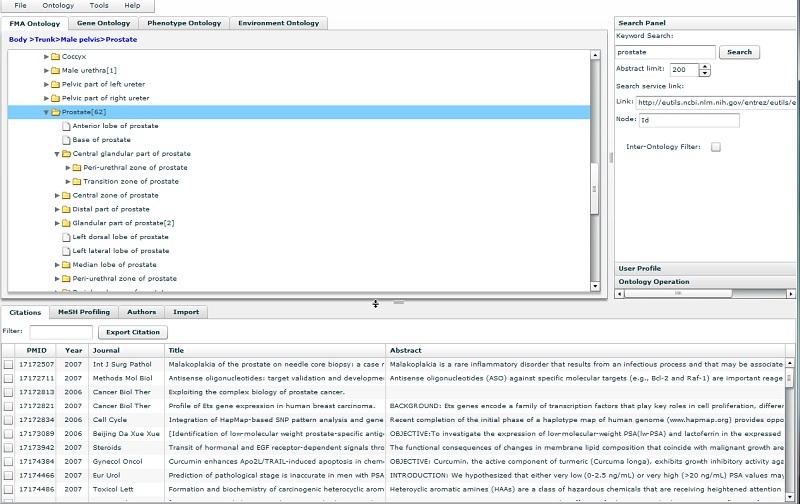This screenshot has height=504, width=800.
Task: Click Left dorsal lobe document icon
Action: coord(66,237)
